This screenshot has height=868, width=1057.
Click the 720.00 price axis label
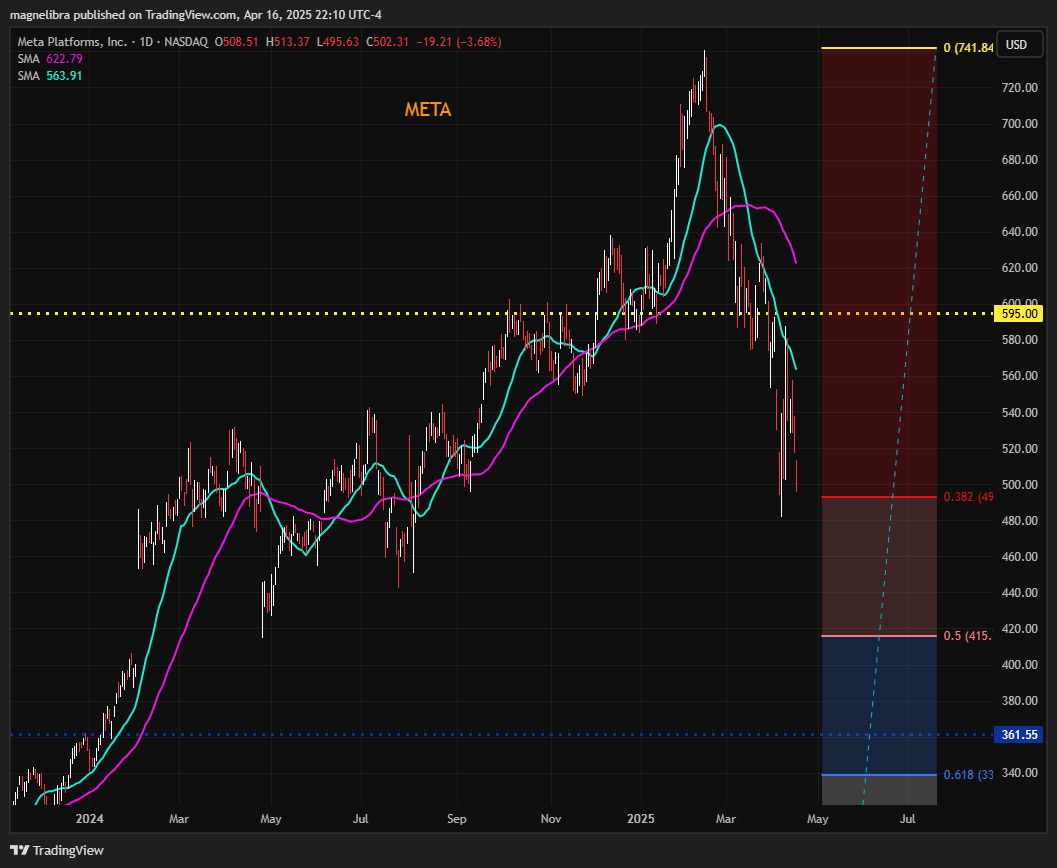coord(1019,88)
